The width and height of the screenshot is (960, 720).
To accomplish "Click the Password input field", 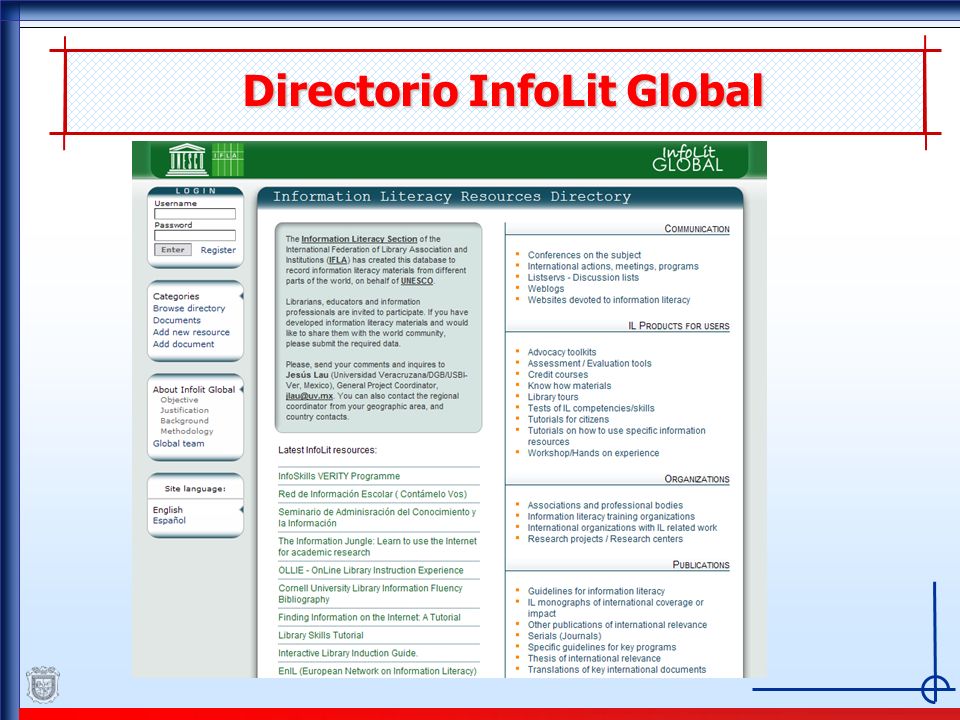I will coord(195,236).
